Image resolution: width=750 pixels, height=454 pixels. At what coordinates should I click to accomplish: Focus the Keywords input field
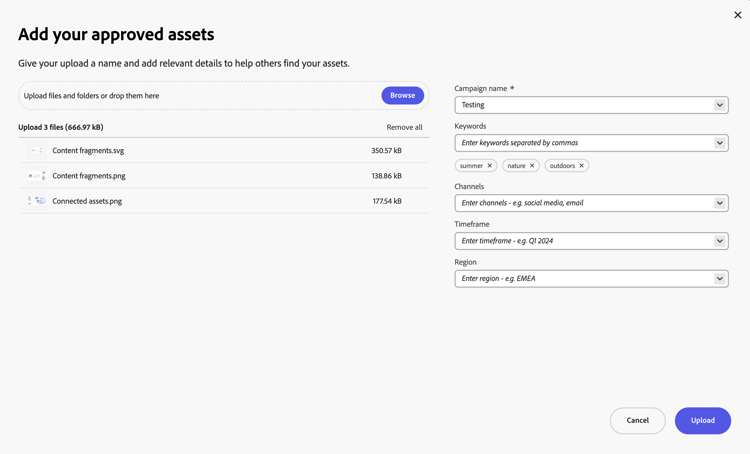tap(584, 143)
